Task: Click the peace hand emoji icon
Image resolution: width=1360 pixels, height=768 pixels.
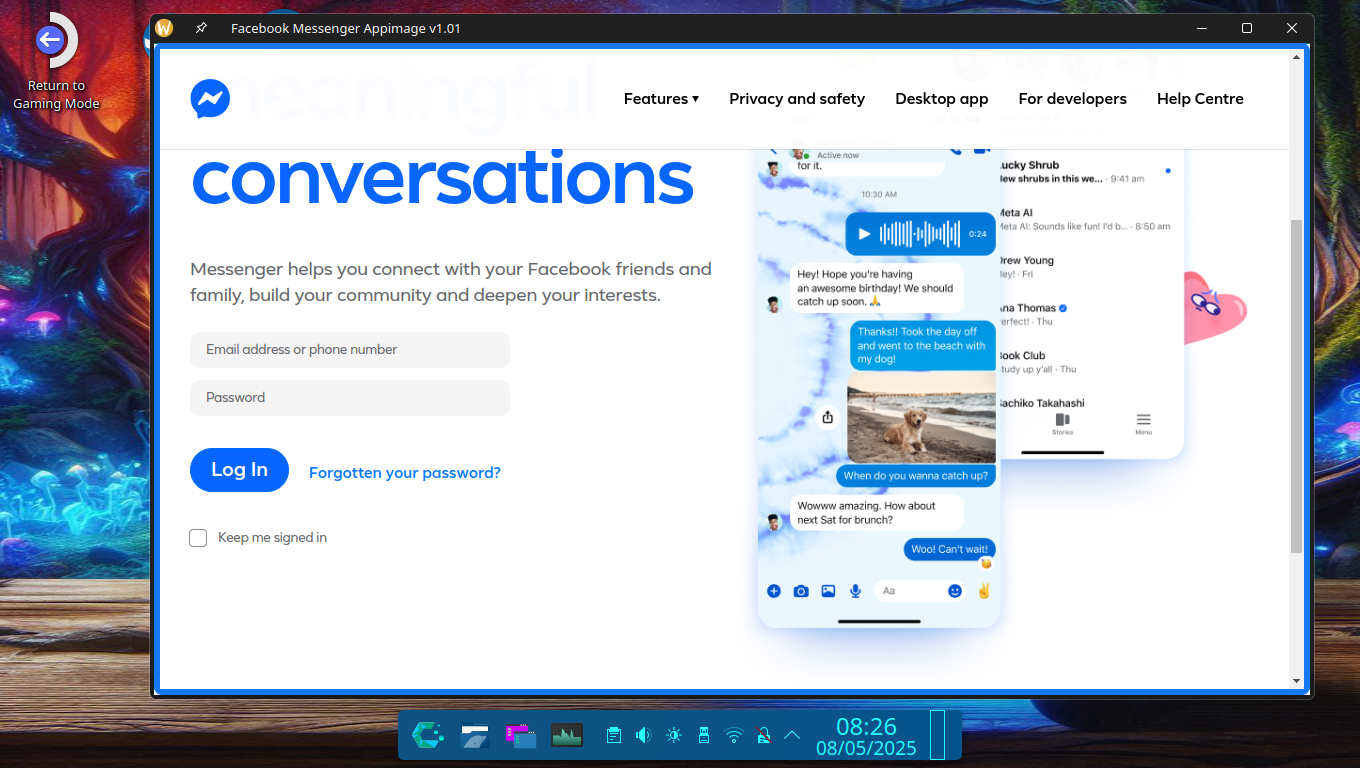Action: tap(984, 591)
